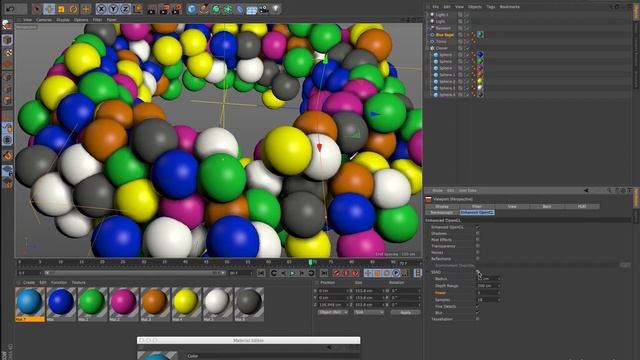
Task: Switch to the Filter tab
Action: click(477, 207)
